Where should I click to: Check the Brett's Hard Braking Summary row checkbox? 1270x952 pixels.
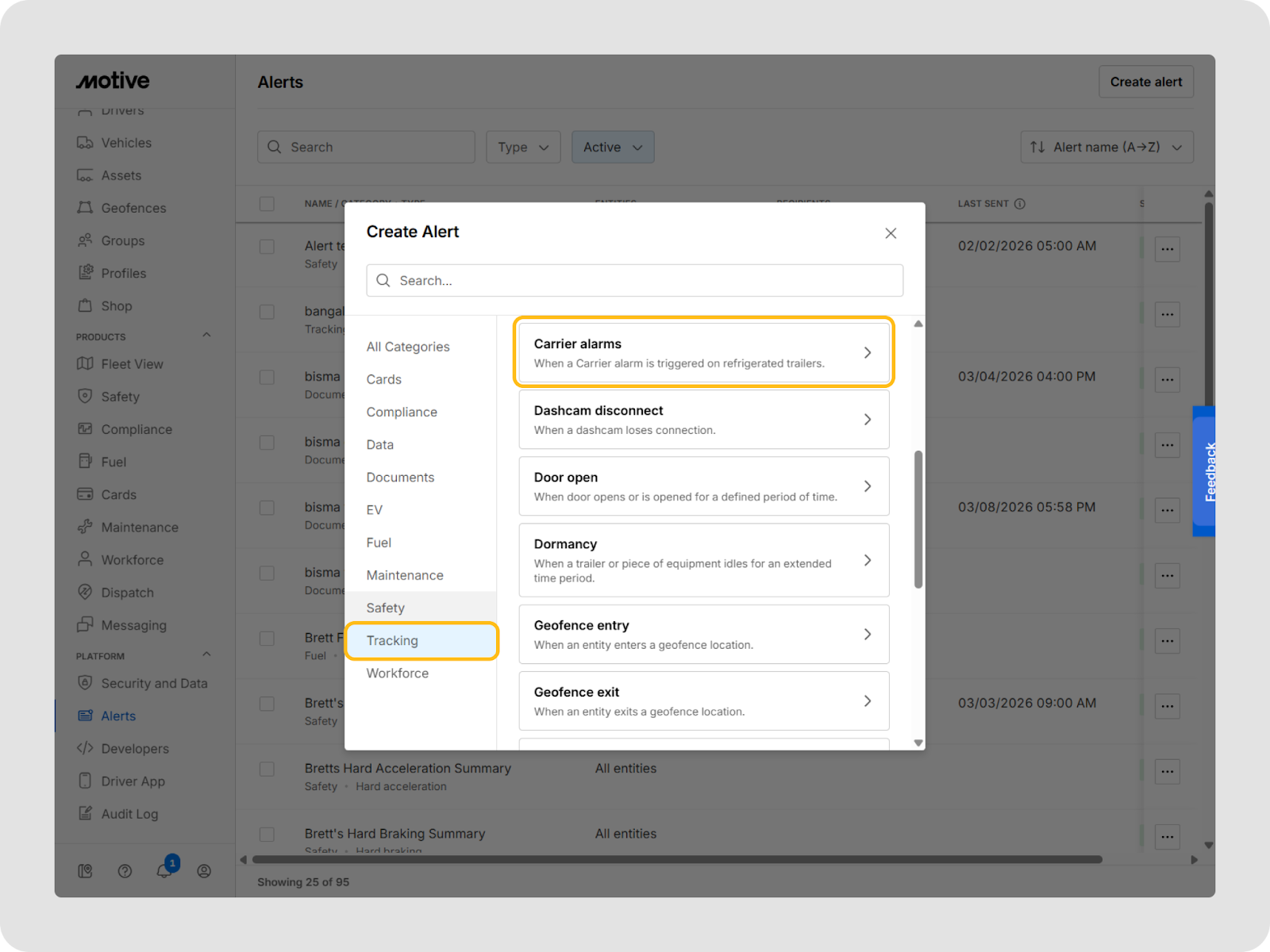coord(267,834)
